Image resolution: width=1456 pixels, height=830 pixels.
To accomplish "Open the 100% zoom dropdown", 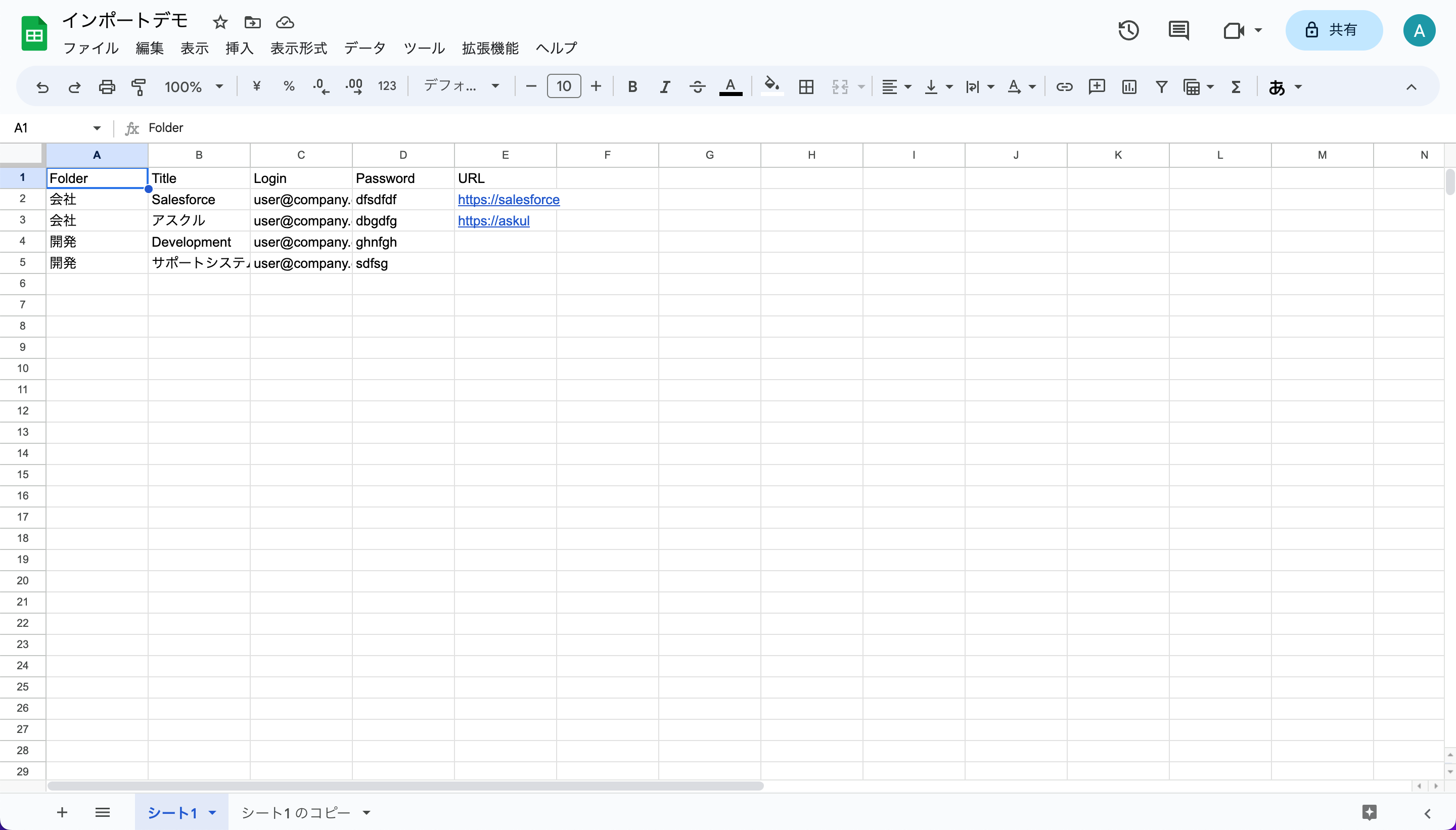I will point(193,86).
